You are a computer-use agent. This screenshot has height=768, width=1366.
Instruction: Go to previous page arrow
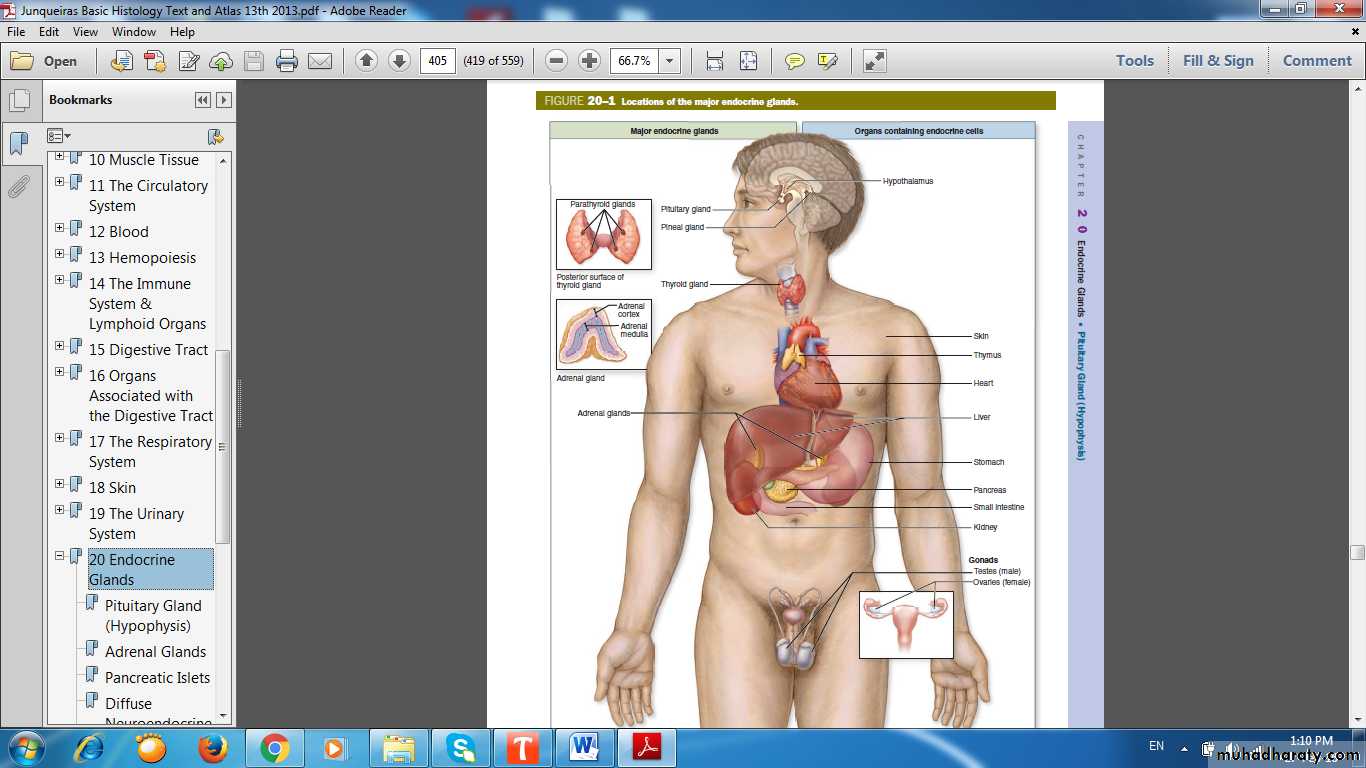[366, 61]
